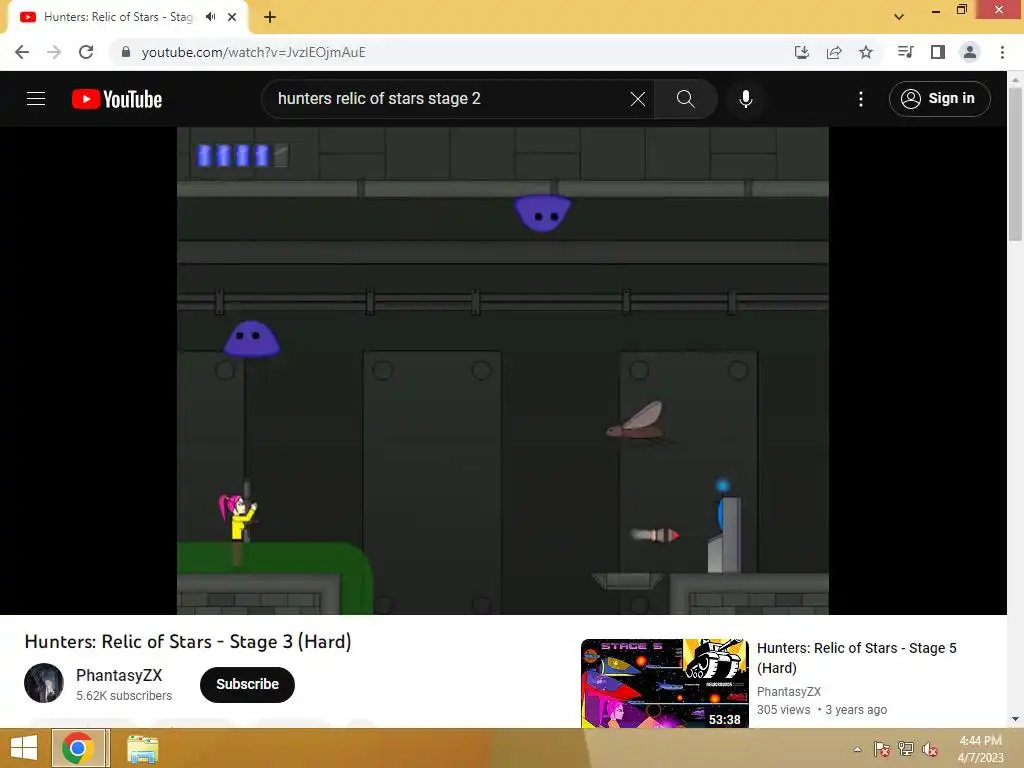
Task: Open a new browser tab
Action: tap(270, 17)
